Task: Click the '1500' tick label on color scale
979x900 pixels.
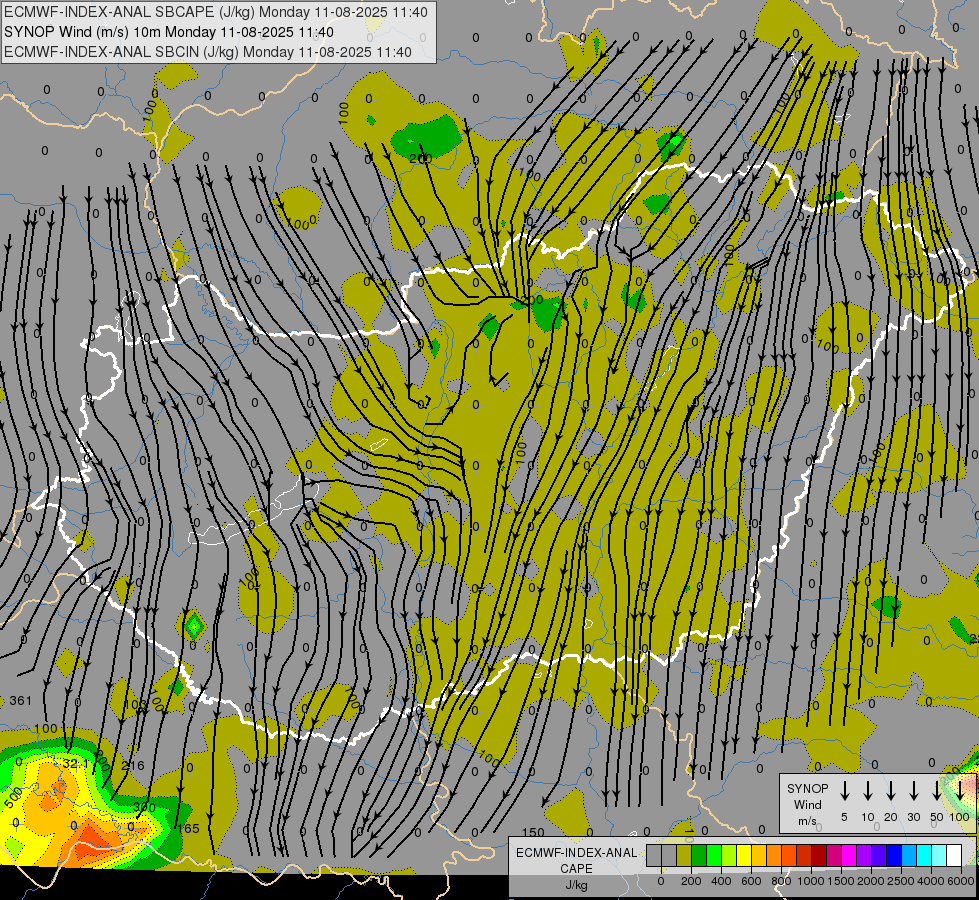Action: pyautogui.click(x=841, y=881)
